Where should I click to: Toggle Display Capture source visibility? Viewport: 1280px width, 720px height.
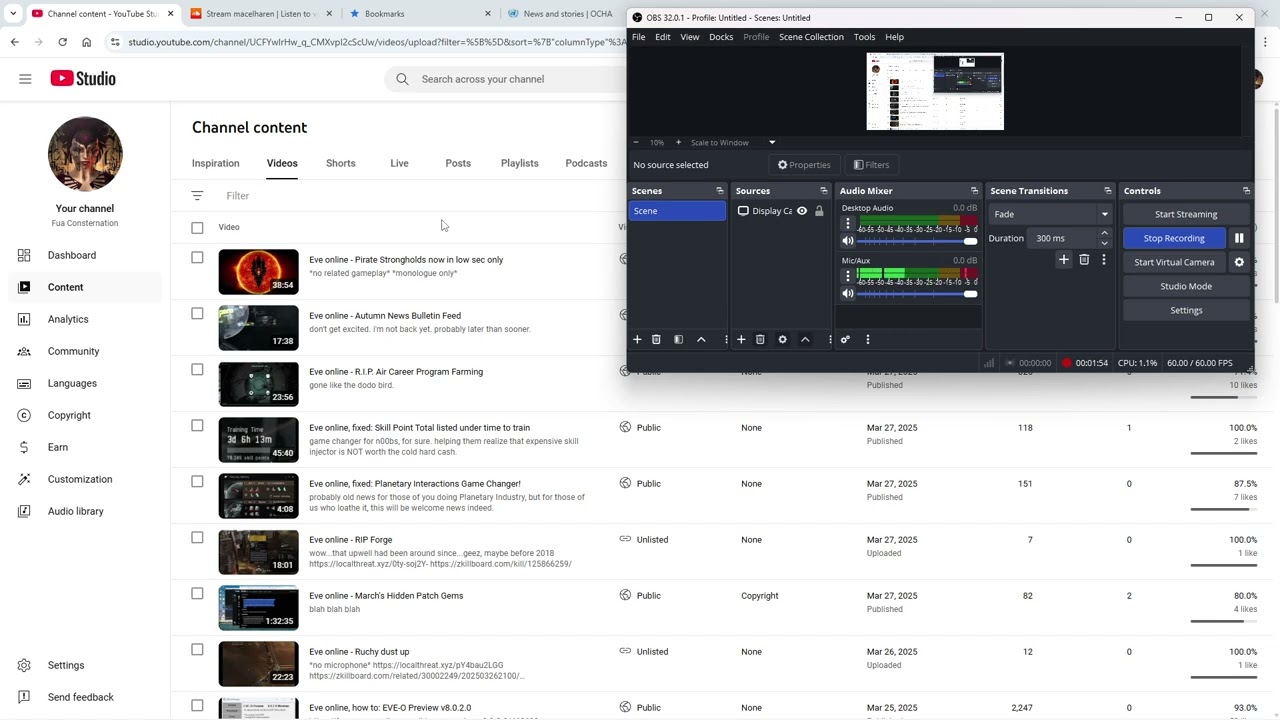[802, 211]
